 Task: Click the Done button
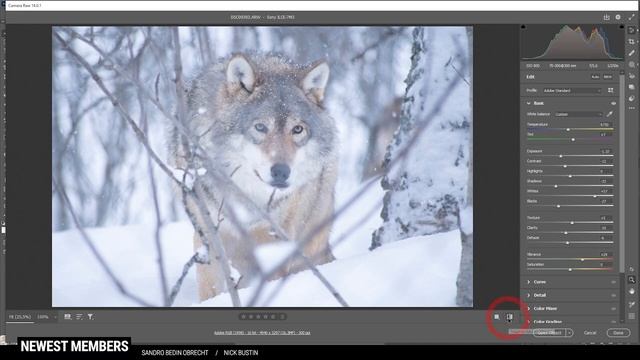[x=618, y=333]
